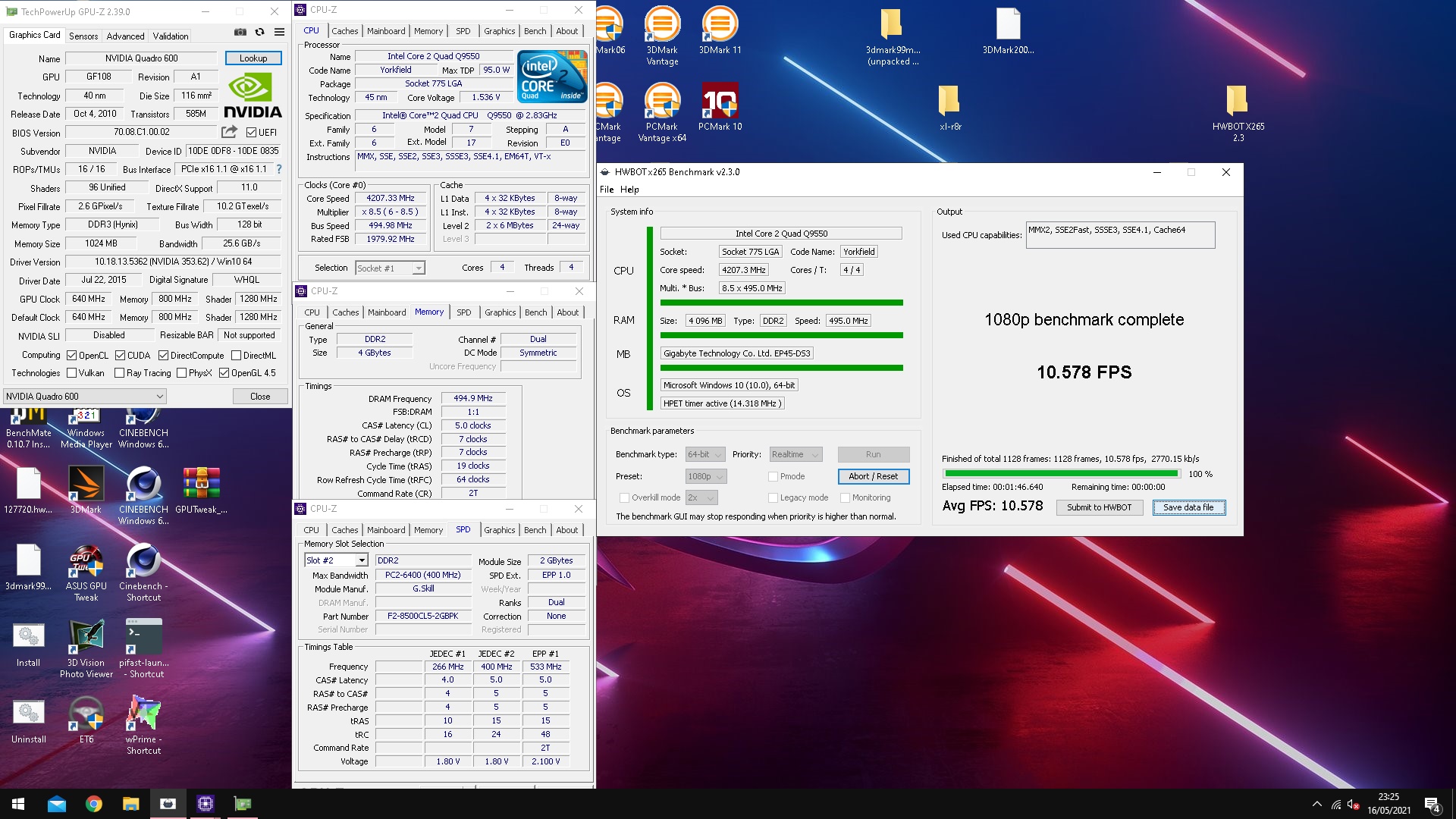The height and width of the screenshot is (819, 1456).
Task: Expand the NVIDIA Quadro 600 GPU dropdown
Action: pos(84,396)
